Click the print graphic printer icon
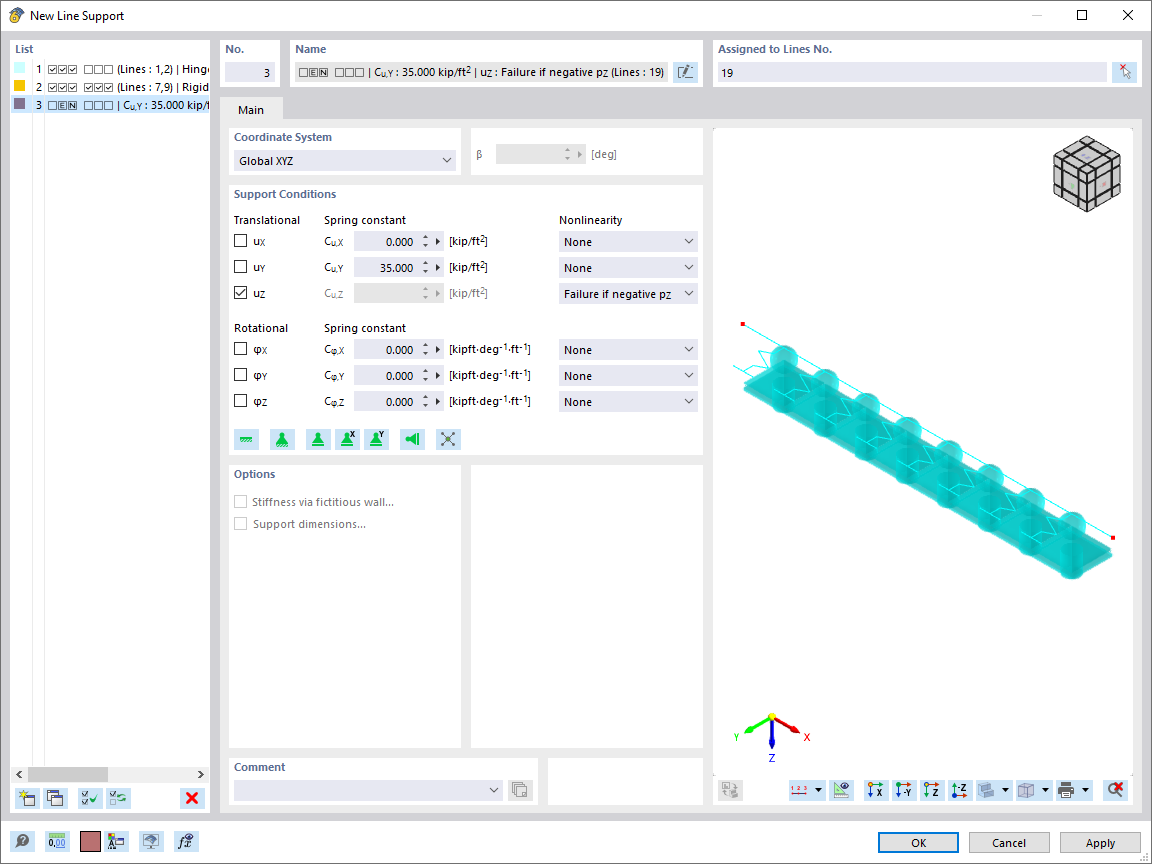The height and width of the screenshot is (864, 1152). (1067, 791)
